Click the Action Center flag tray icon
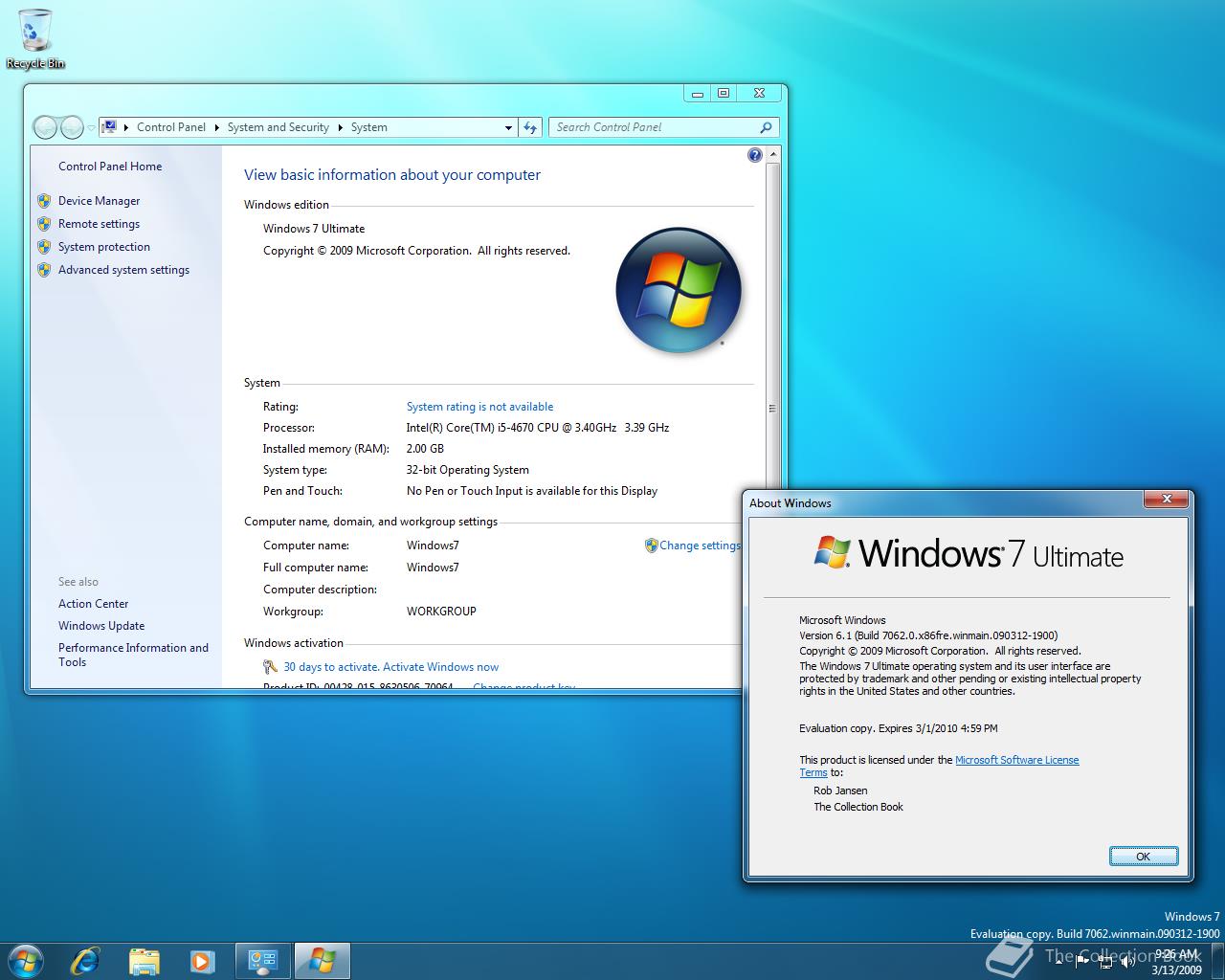 coord(1082,961)
